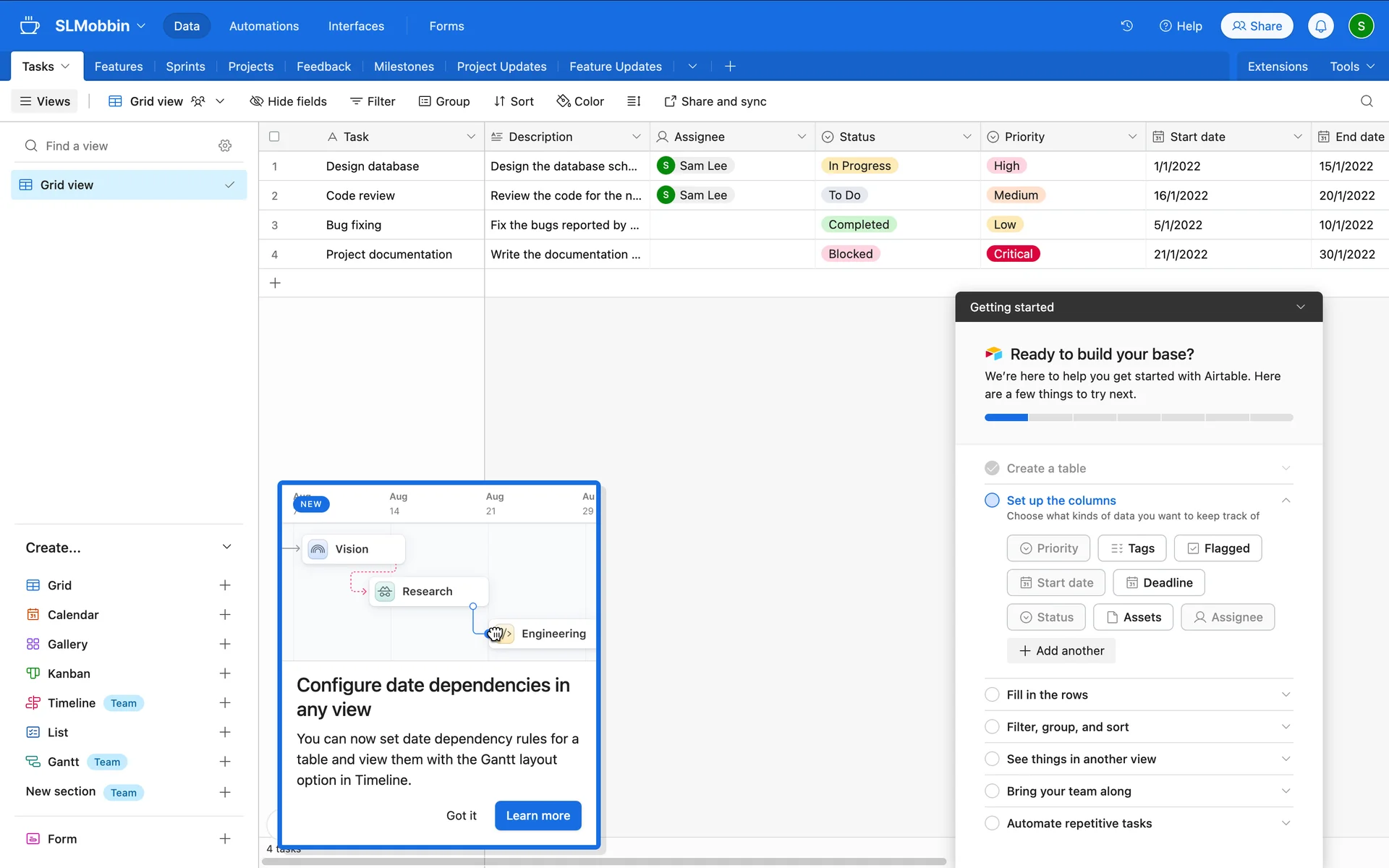Open the Automations menu
This screenshot has height=868, width=1389.
pos(263,26)
